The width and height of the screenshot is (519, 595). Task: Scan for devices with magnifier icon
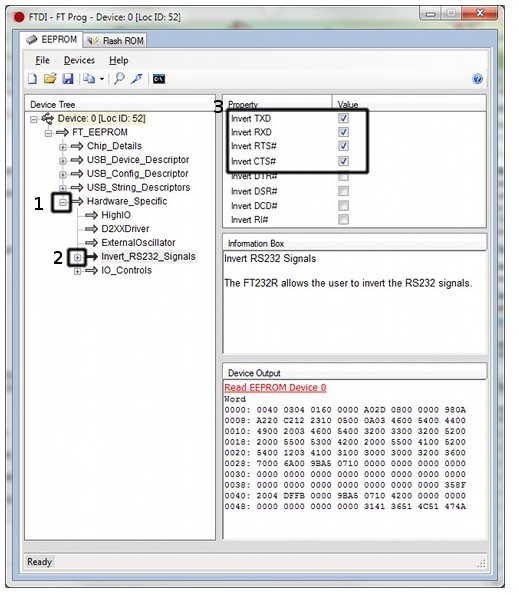[120, 79]
